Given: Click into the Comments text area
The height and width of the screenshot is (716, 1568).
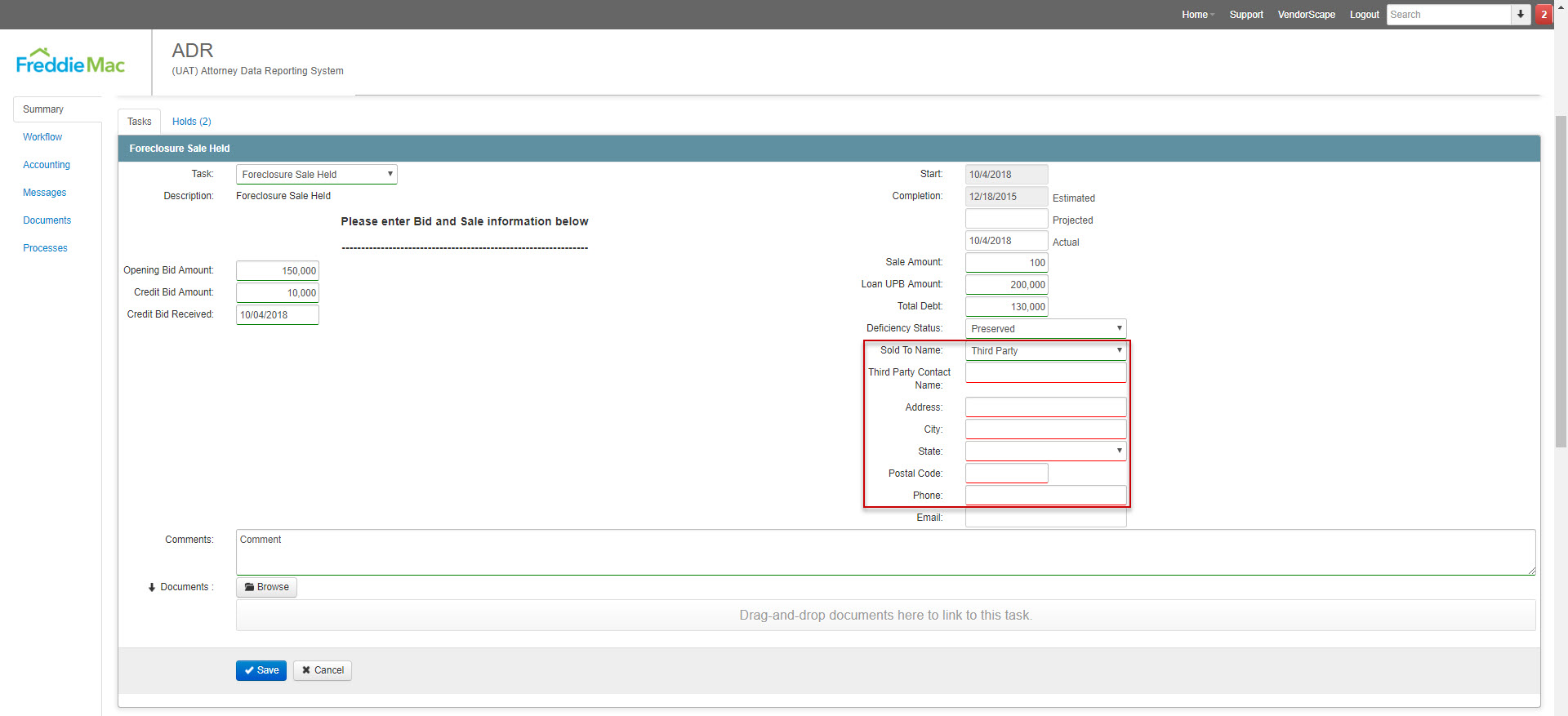Looking at the screenshot, I should 886,553.
